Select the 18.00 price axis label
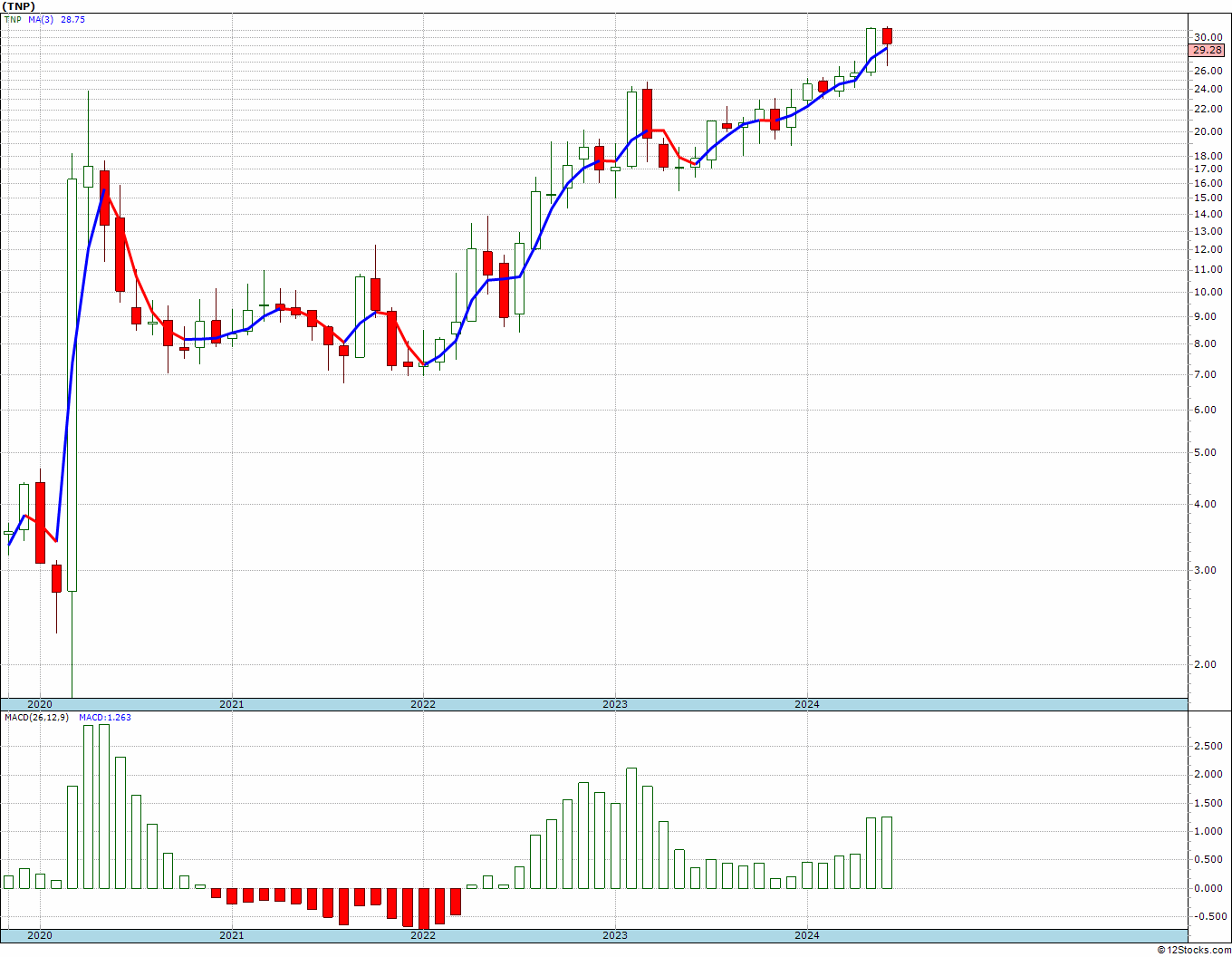 coord(1208,156)
